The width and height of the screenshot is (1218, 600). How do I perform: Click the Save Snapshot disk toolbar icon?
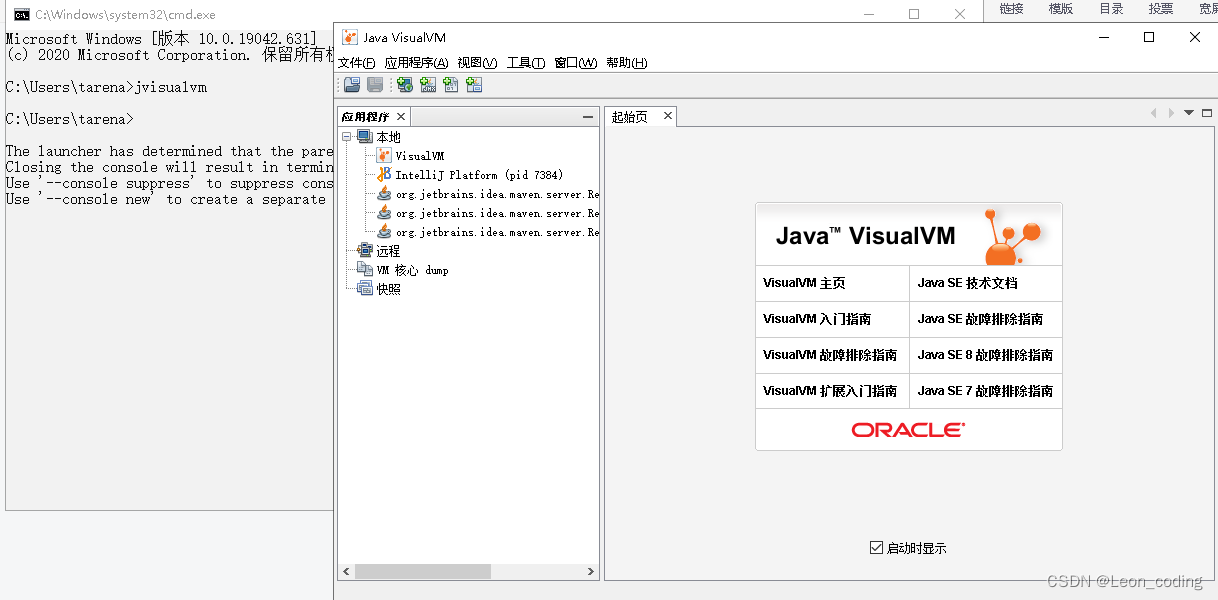click(x=375, y=85)
